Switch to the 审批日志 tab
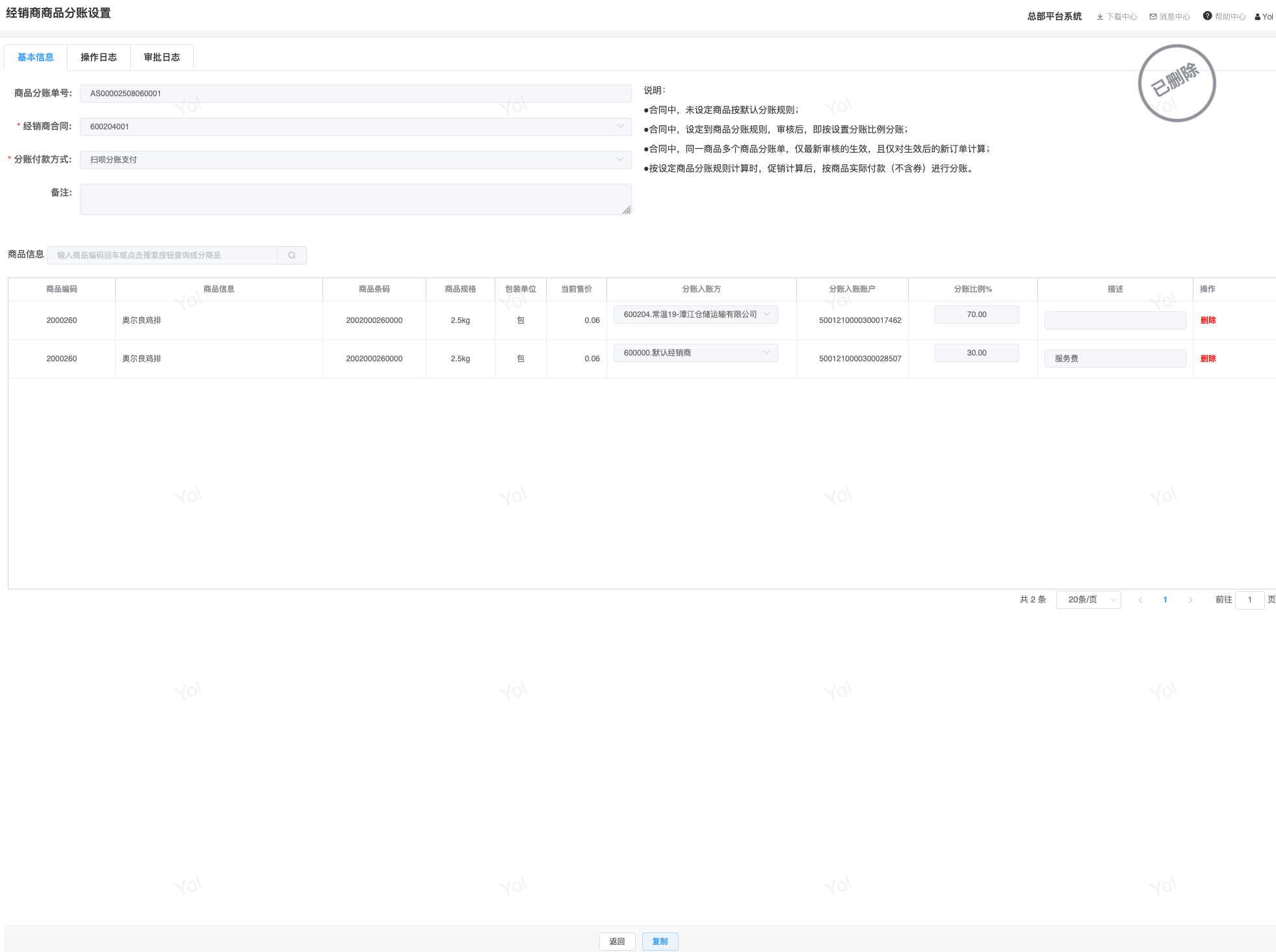The image size is (1276, 952). point(162,58)
